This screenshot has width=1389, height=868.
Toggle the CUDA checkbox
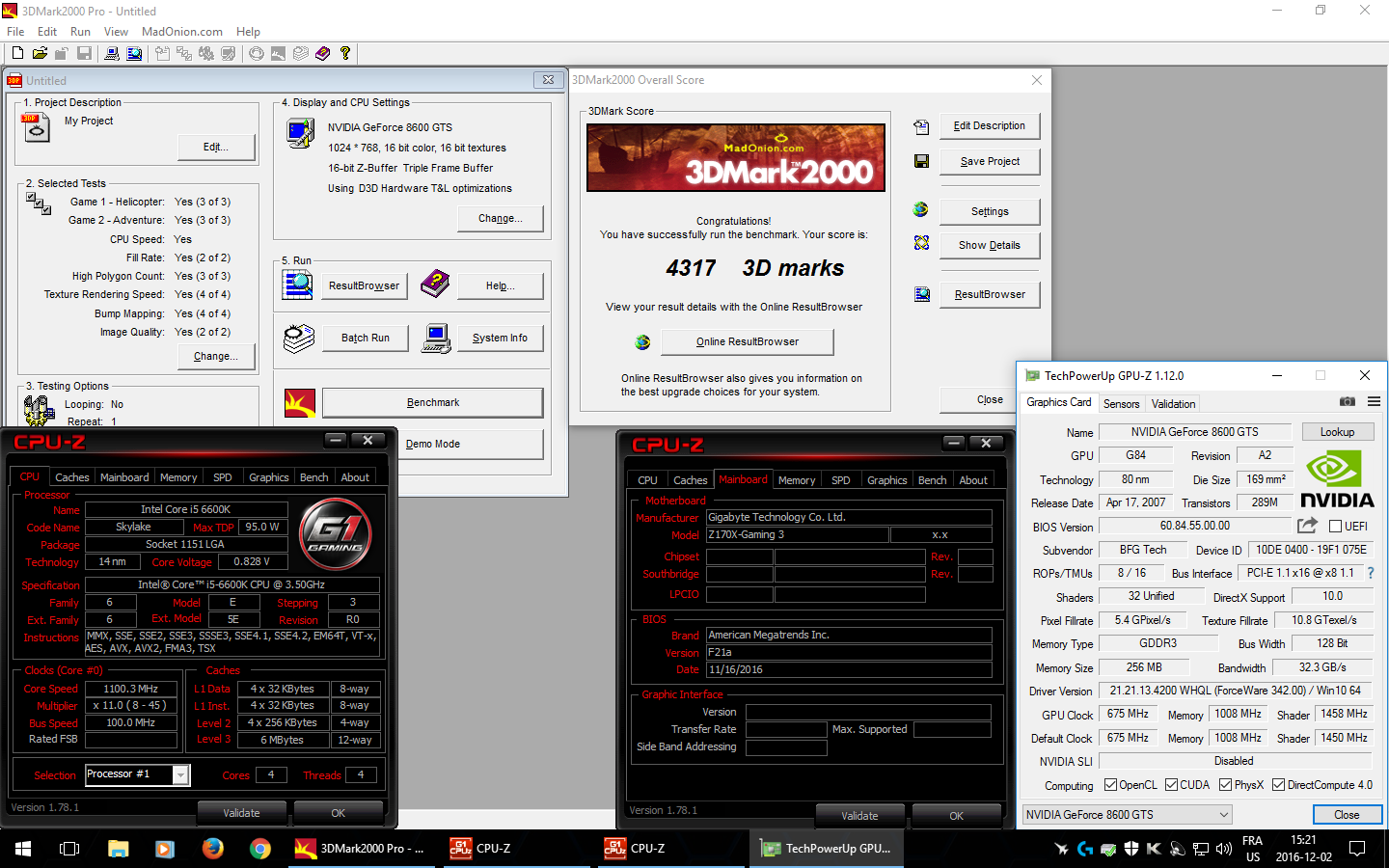point(1171,785)
